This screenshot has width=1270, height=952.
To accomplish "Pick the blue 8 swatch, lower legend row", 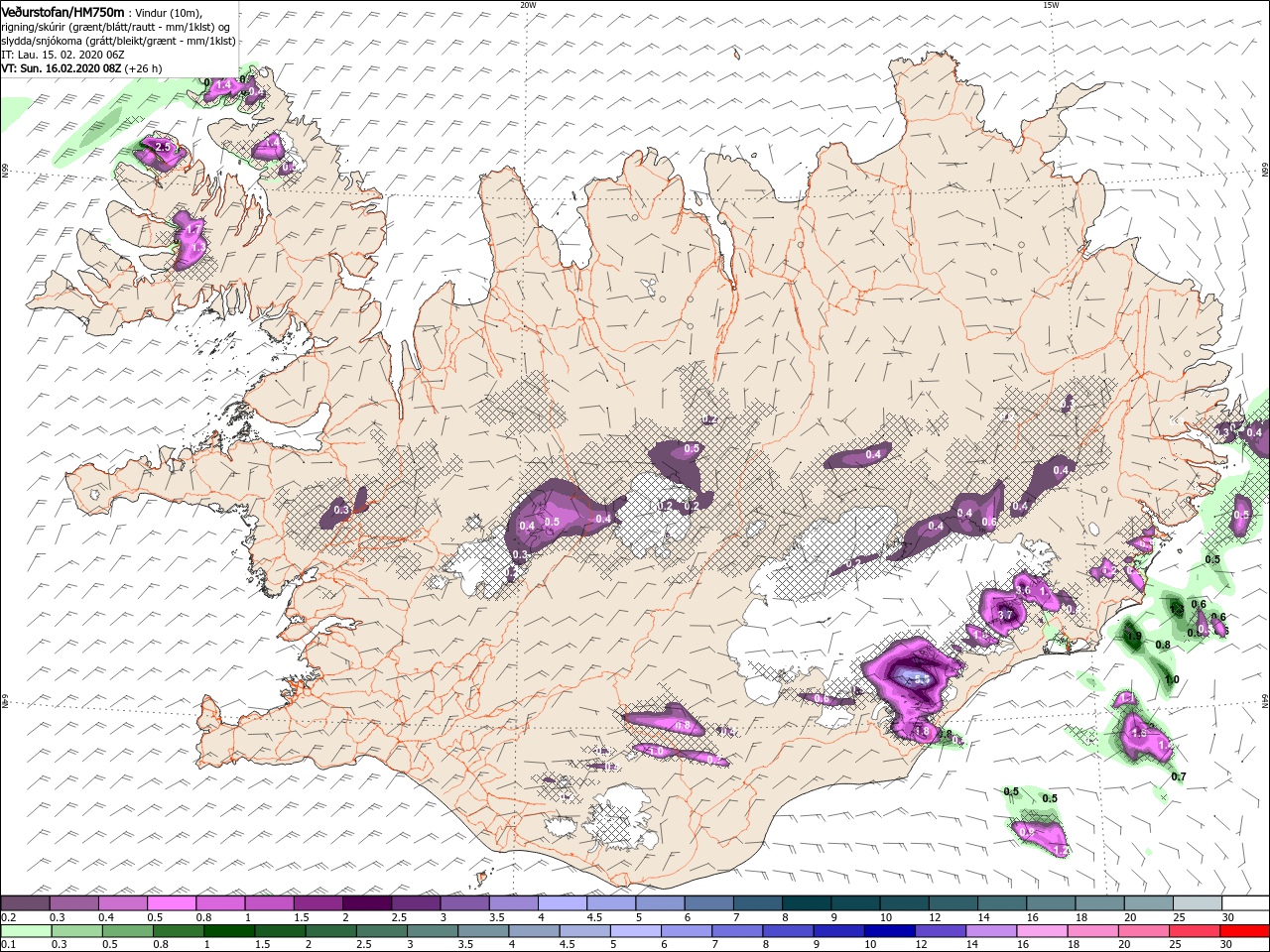I will tap(787, 931).
